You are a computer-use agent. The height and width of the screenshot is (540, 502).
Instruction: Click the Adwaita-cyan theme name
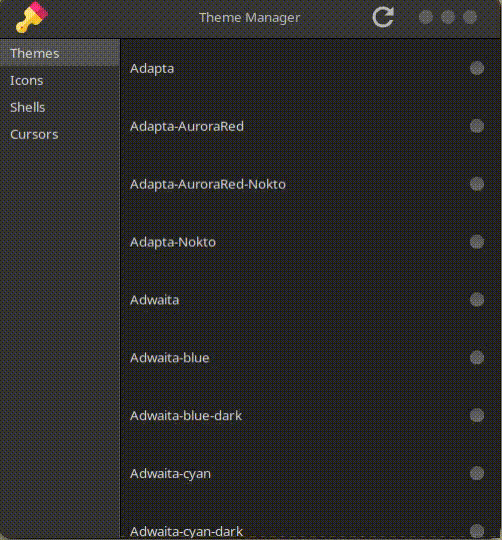(170, 474)
